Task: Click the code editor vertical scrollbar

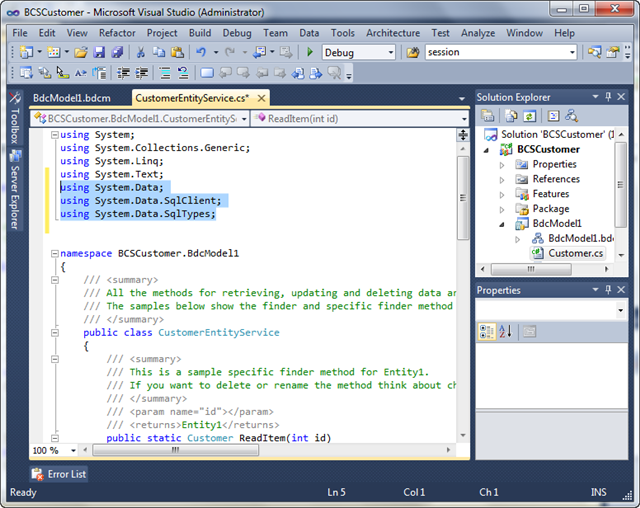Action: (x=462, y=200)
